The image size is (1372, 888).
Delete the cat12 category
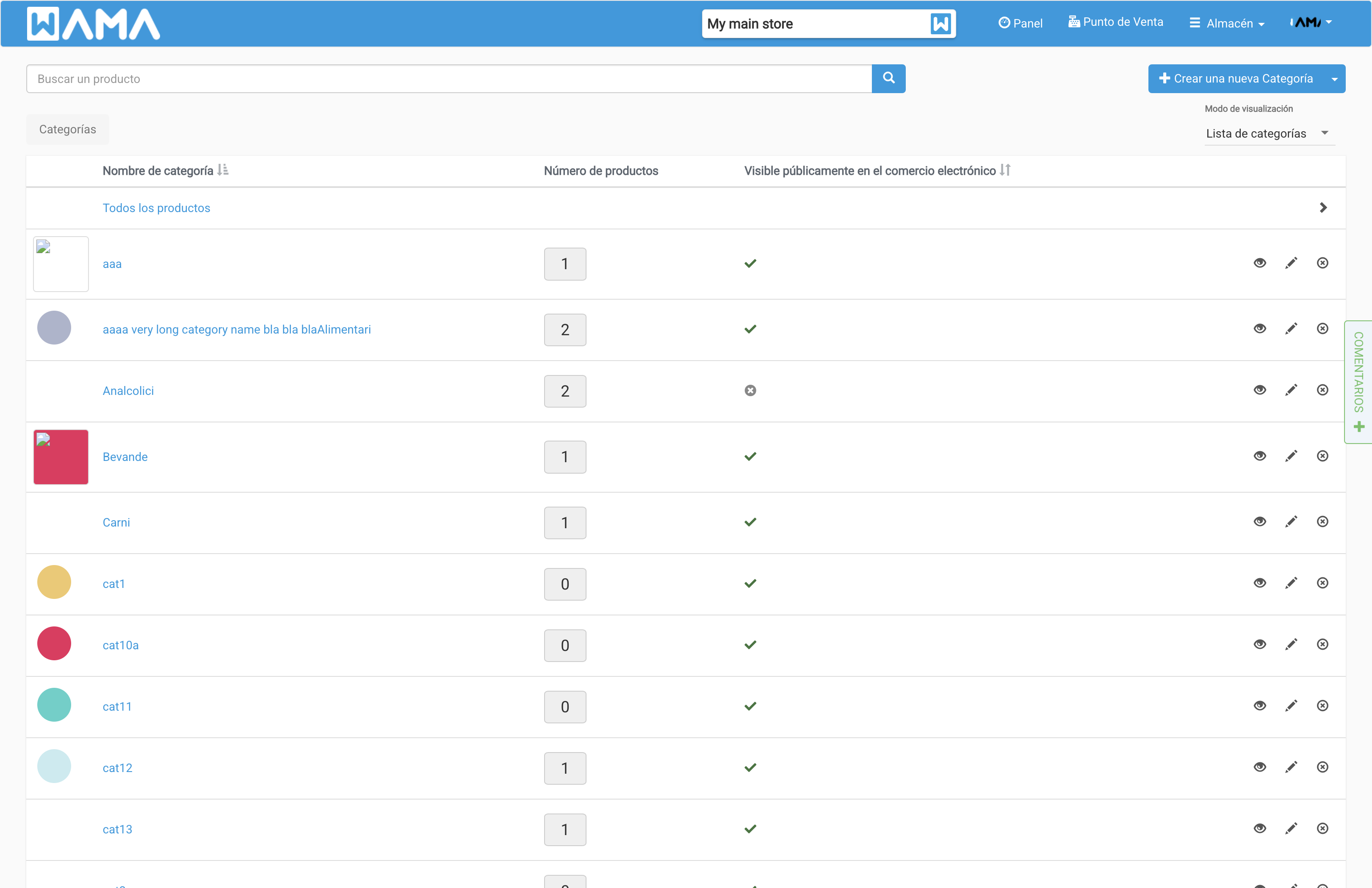click(x=1322, y=767)
